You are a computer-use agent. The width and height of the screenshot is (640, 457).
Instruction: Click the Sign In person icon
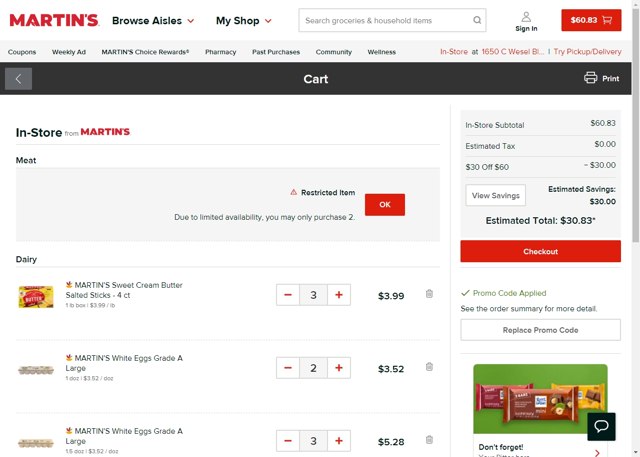pyautogui.click(x=526, y=17)
